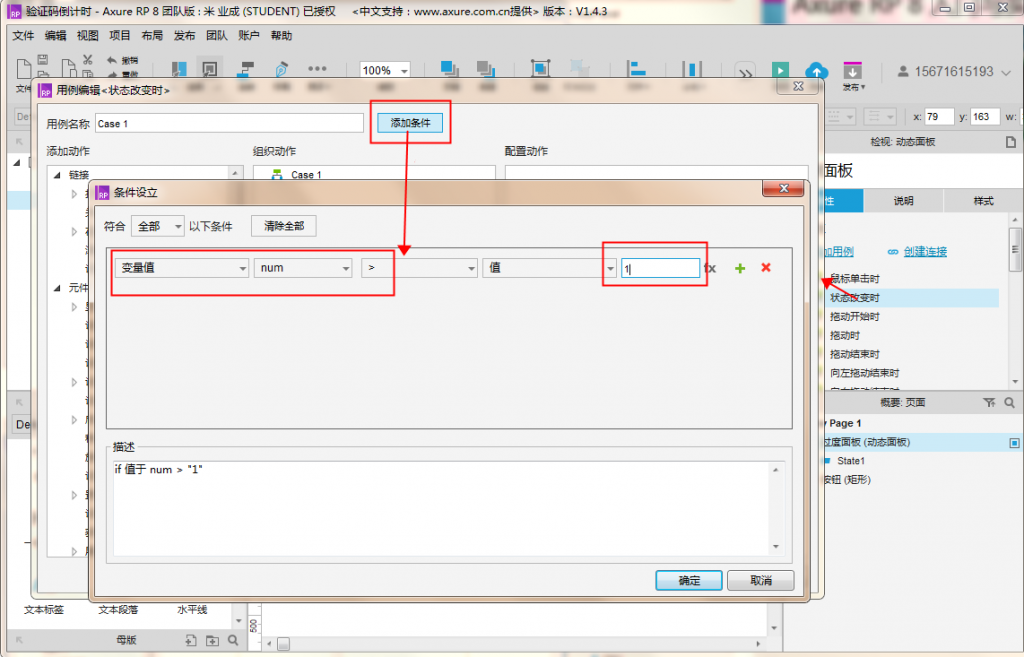
Task: Click the 确定 button in condition dialog
Action: [689, 580]
